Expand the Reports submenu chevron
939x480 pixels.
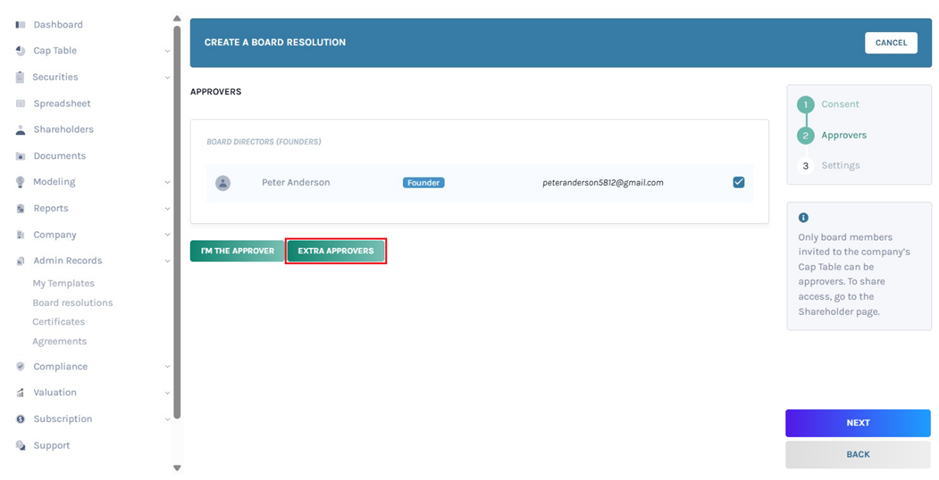tap(167, 209)
